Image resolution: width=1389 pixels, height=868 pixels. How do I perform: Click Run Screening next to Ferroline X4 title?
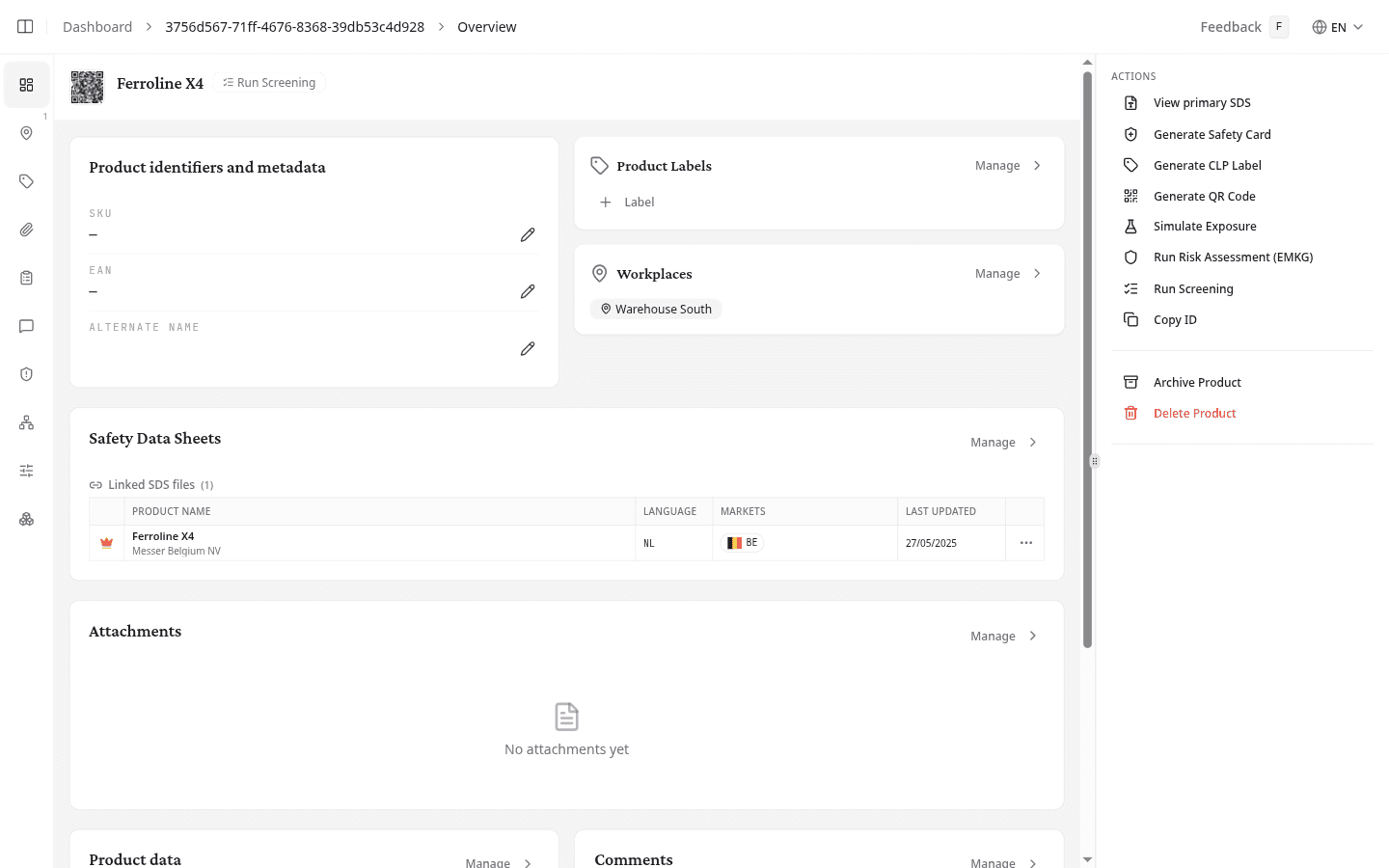pos(269,83)
